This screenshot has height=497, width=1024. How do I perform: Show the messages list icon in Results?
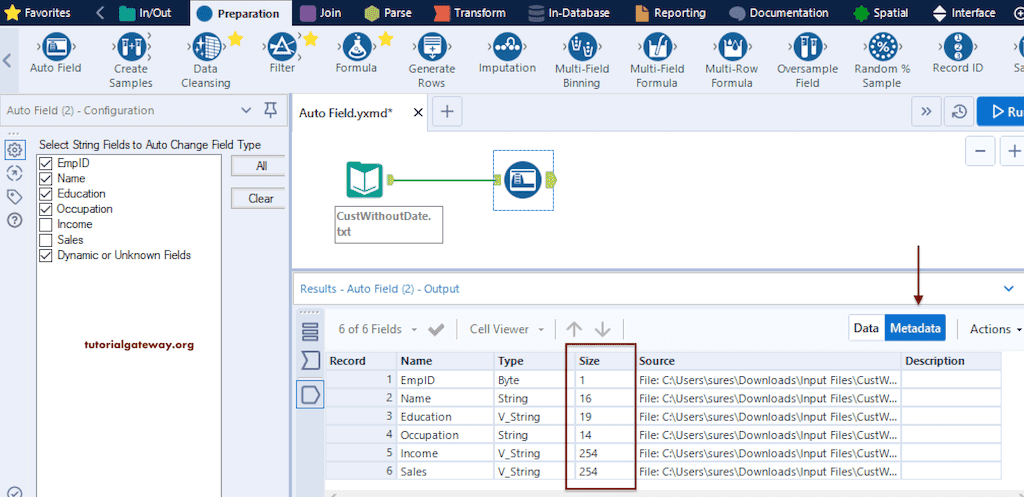[x=310, y=332]
